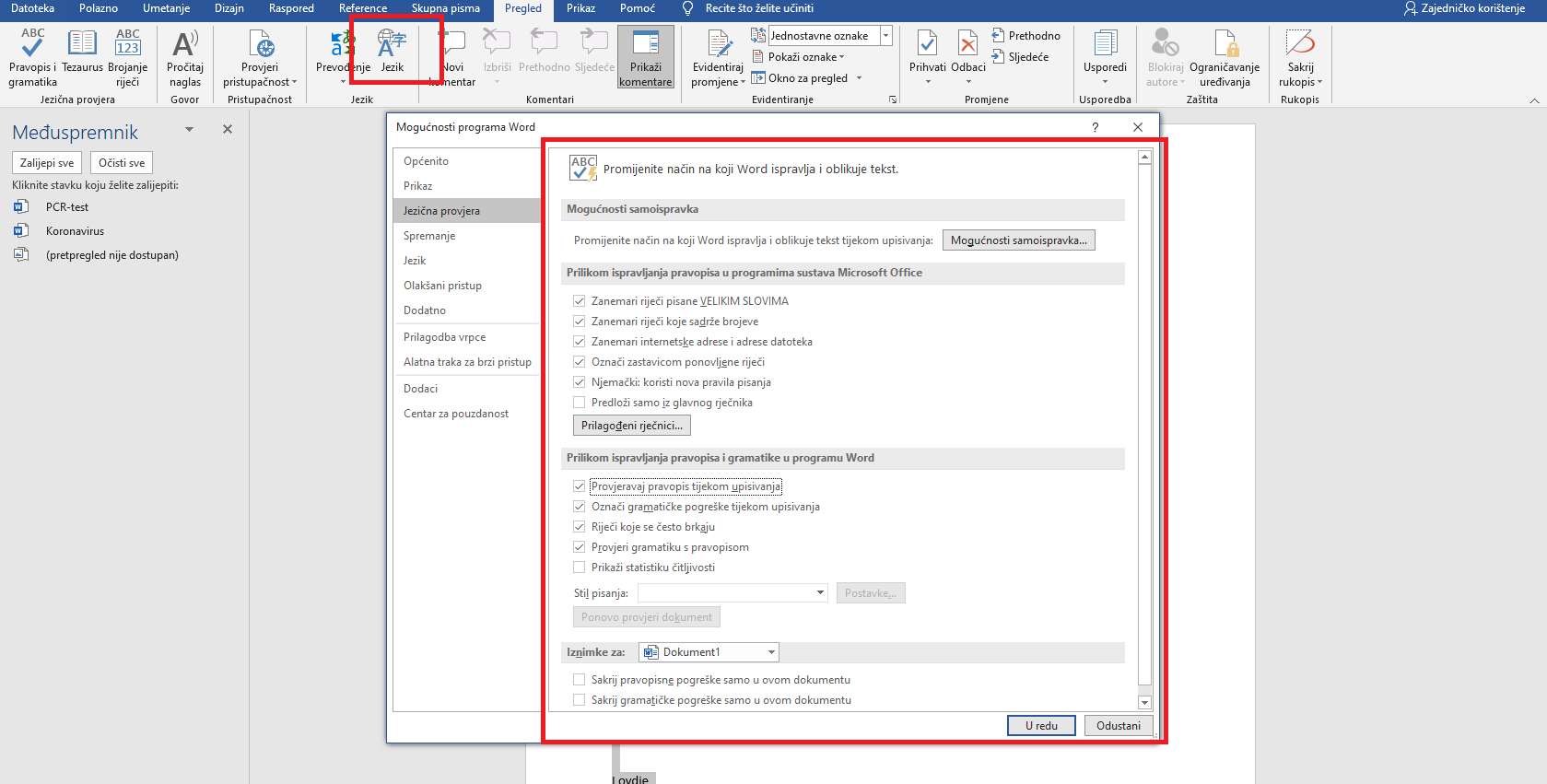1547x784 pixels.
Task: Open Brojanje riječi word count
Action: click(127, 57)
